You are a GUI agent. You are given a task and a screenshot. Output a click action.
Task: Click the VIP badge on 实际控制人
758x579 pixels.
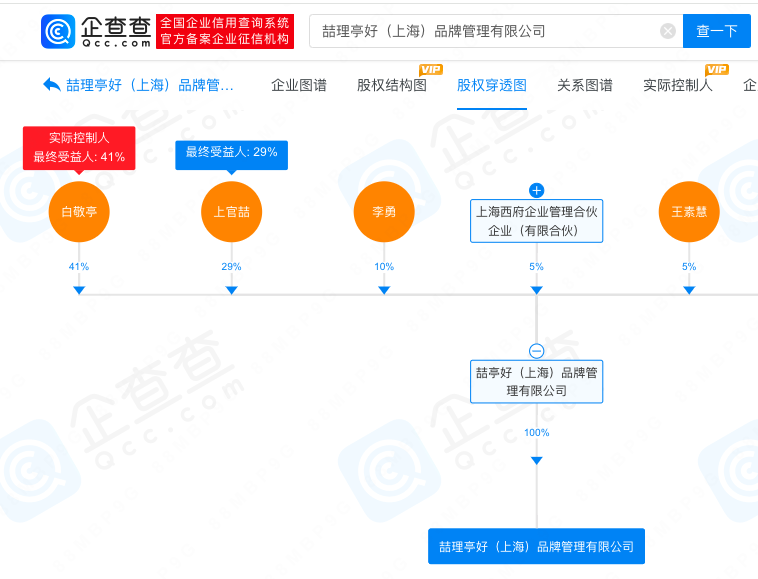pyautogui.click(x=716, y=70)
